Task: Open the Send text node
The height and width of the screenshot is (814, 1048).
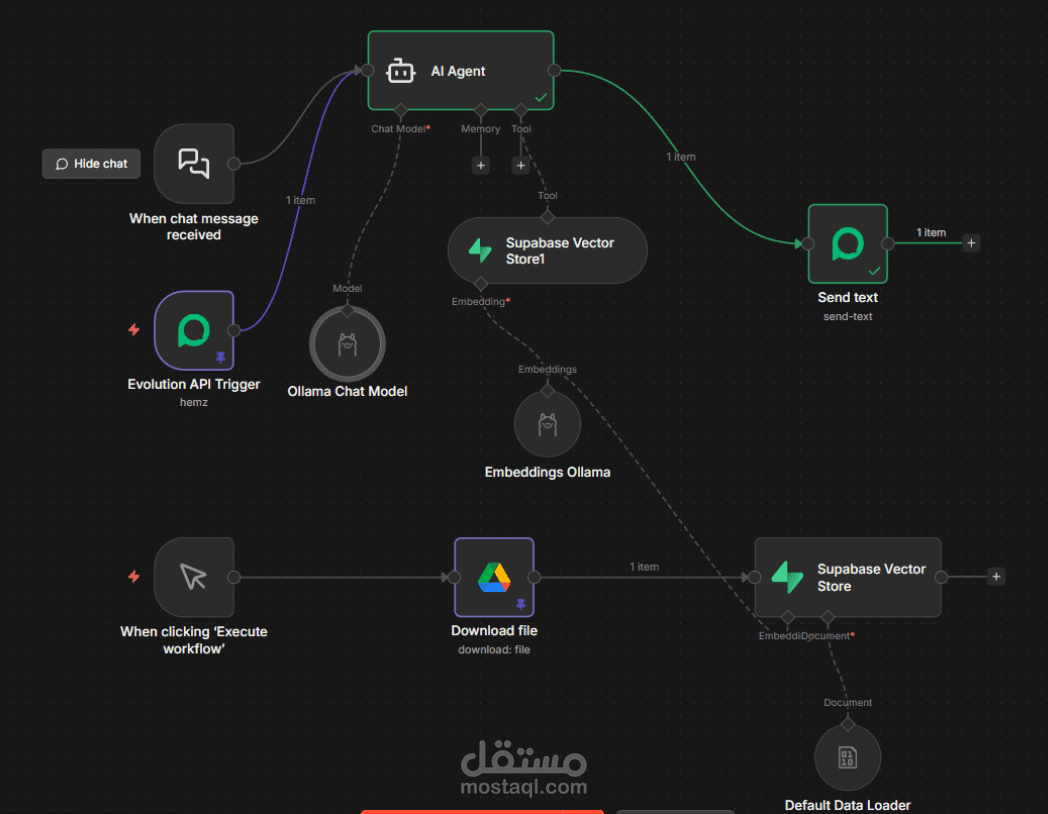Action: coord(847,244)
